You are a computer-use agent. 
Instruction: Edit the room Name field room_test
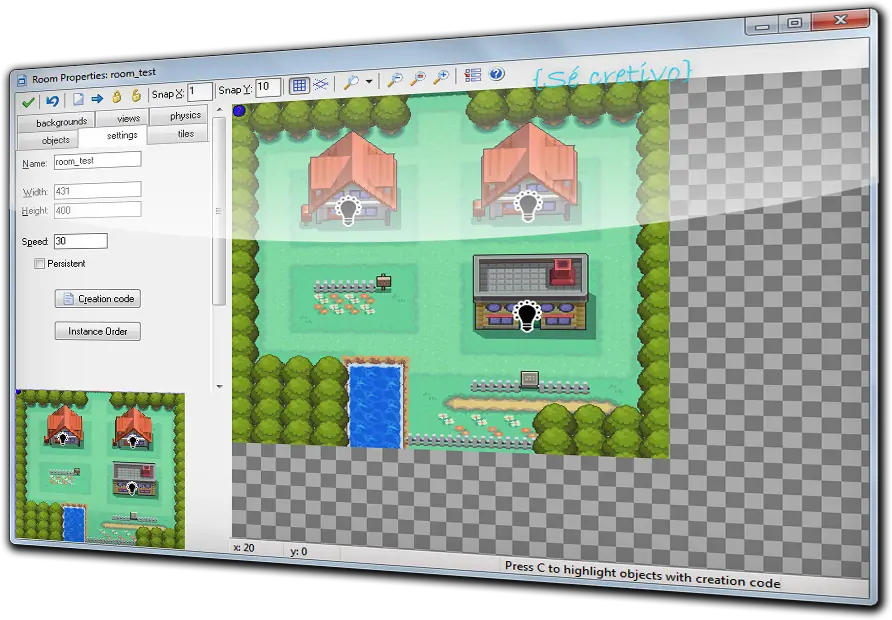pos(97,161)
